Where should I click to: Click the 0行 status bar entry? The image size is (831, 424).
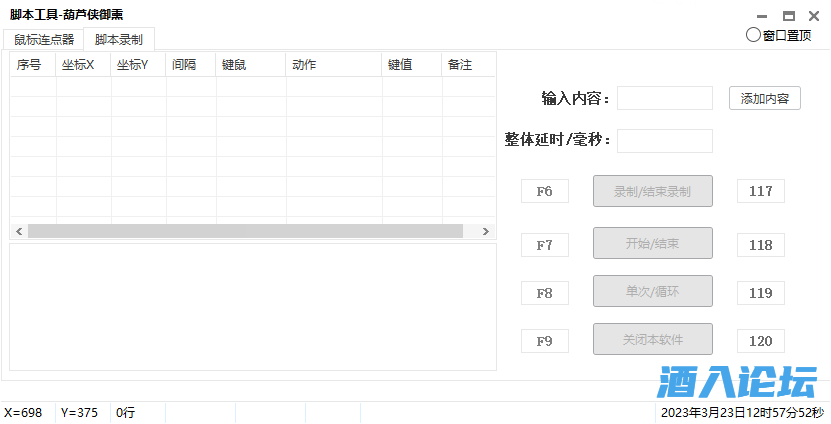pyautogui.click(x=126, y=412)
